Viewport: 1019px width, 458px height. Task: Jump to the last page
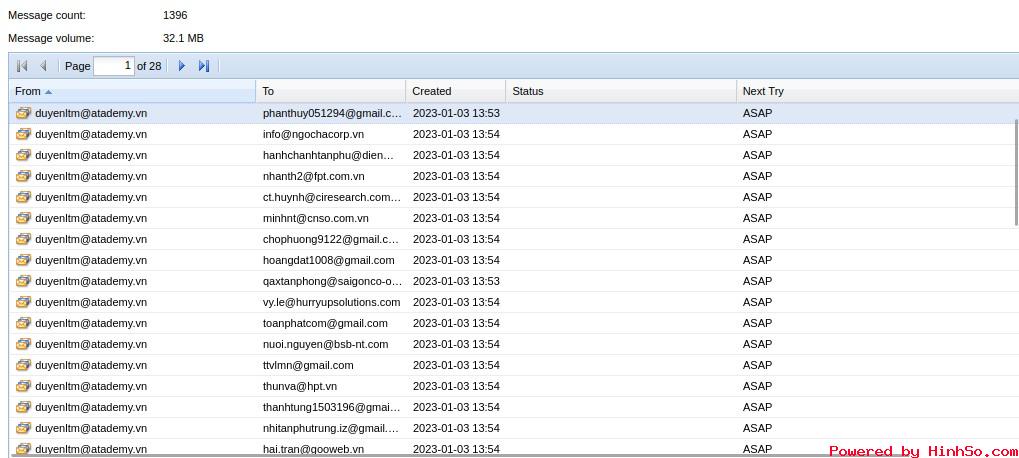(203, 66)
